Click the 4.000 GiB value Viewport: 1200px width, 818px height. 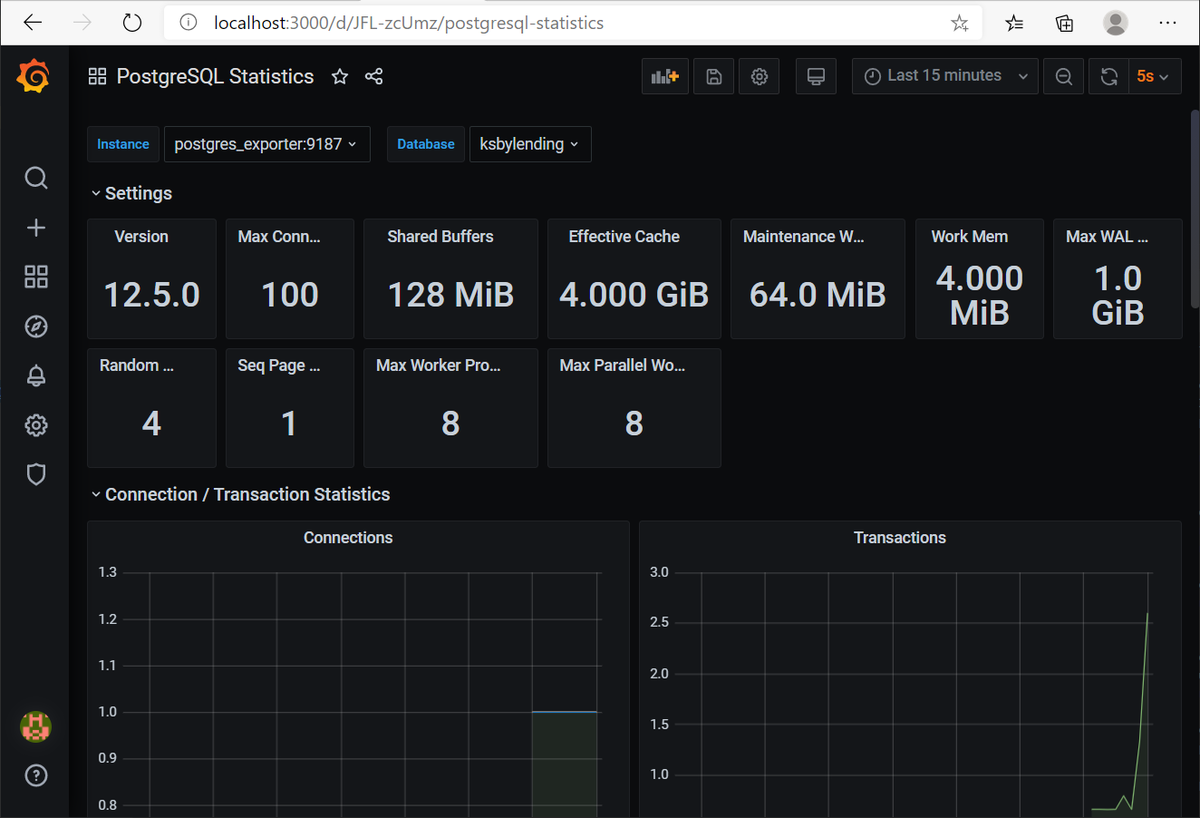634,295
